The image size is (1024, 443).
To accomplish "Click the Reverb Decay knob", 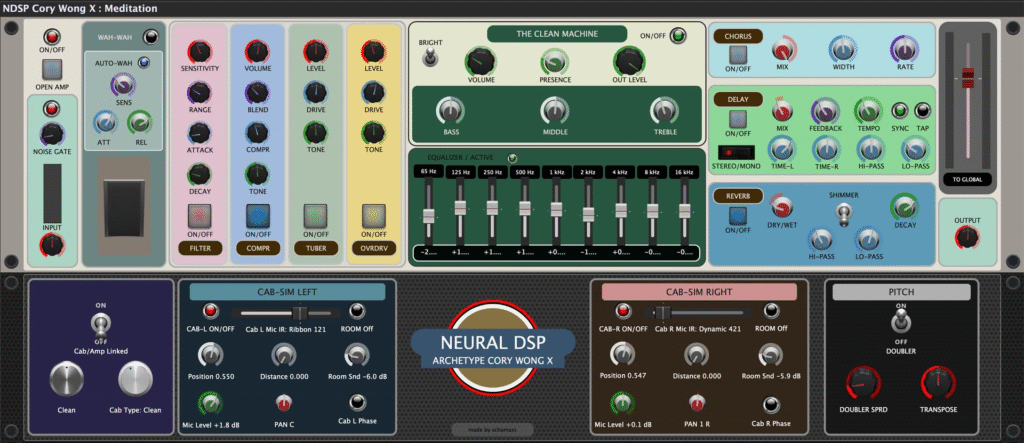I will pyautogui.click(x=905, y=207).
